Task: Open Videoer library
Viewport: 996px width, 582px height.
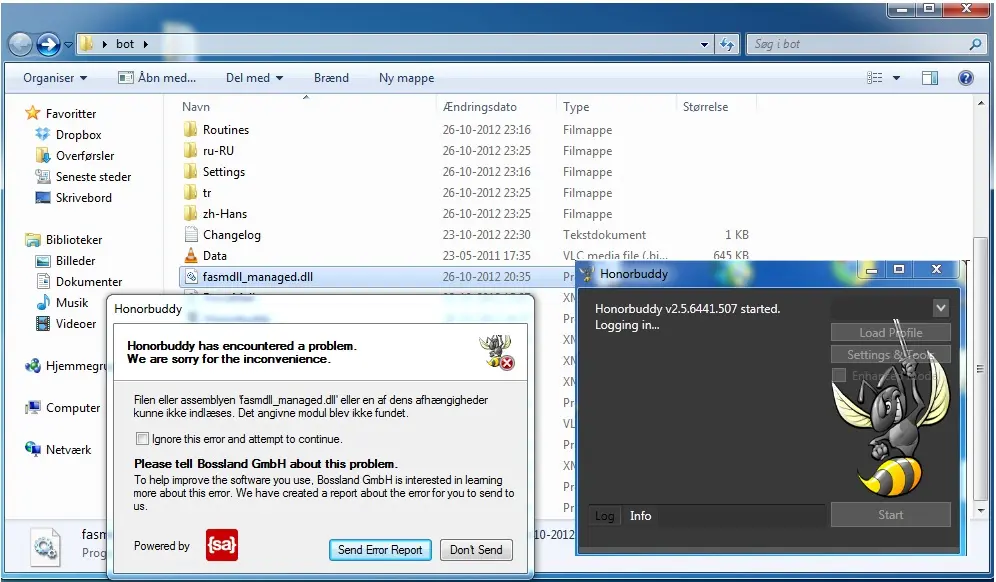Action: click(x=66, y=323)
